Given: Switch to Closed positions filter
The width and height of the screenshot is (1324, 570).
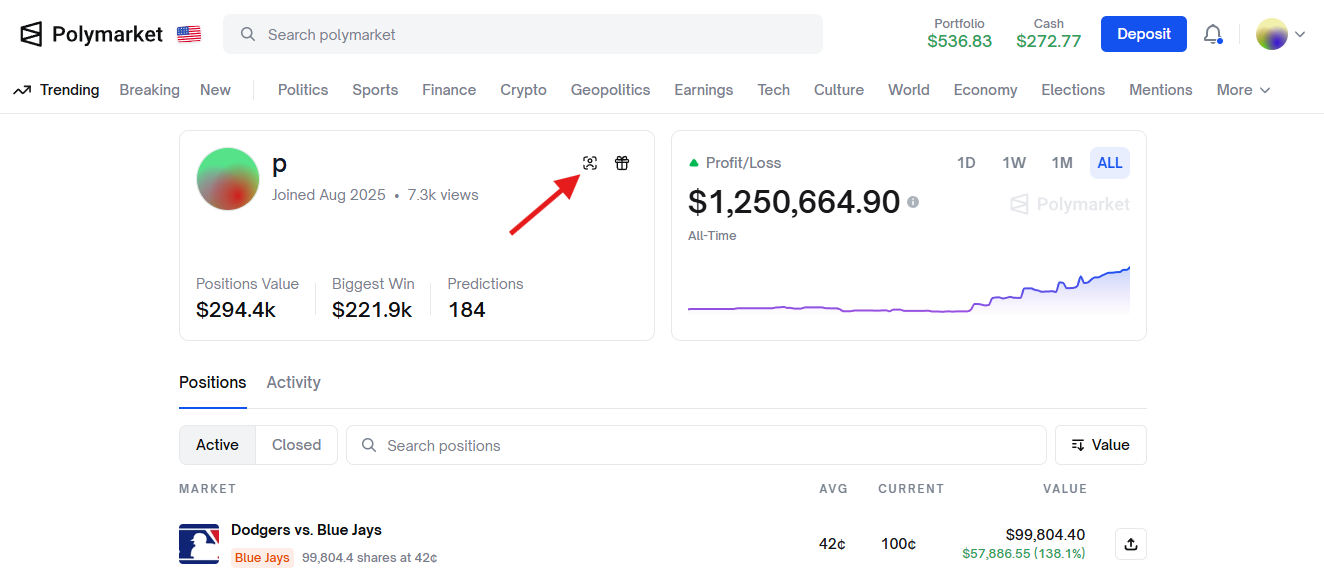Looking at the screenshot, I should [296, 445].
